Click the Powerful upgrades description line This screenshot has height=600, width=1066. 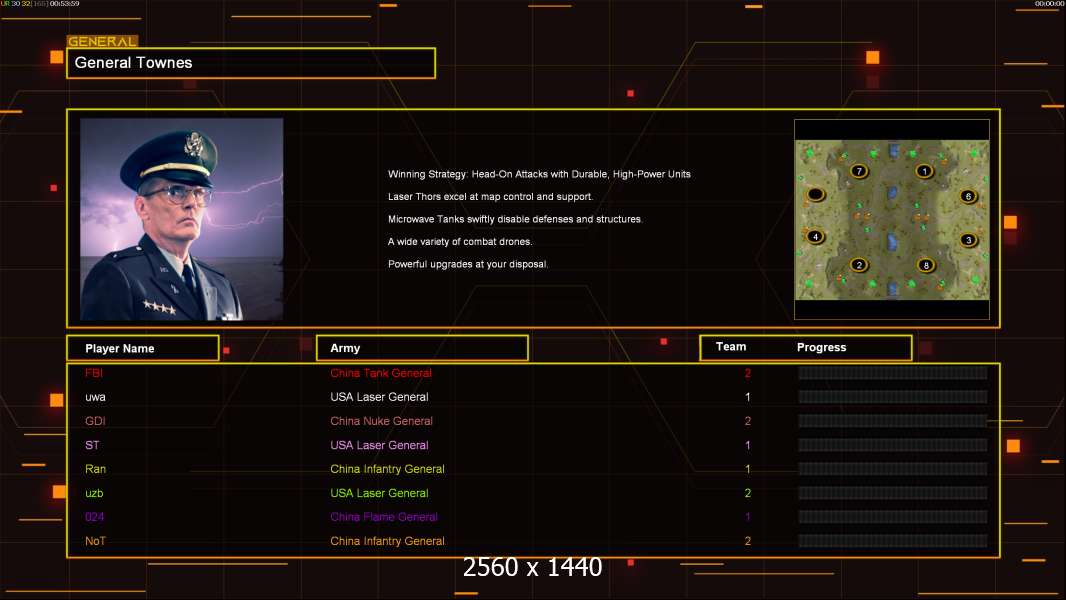pyautogui.click(x=468, y=264)
